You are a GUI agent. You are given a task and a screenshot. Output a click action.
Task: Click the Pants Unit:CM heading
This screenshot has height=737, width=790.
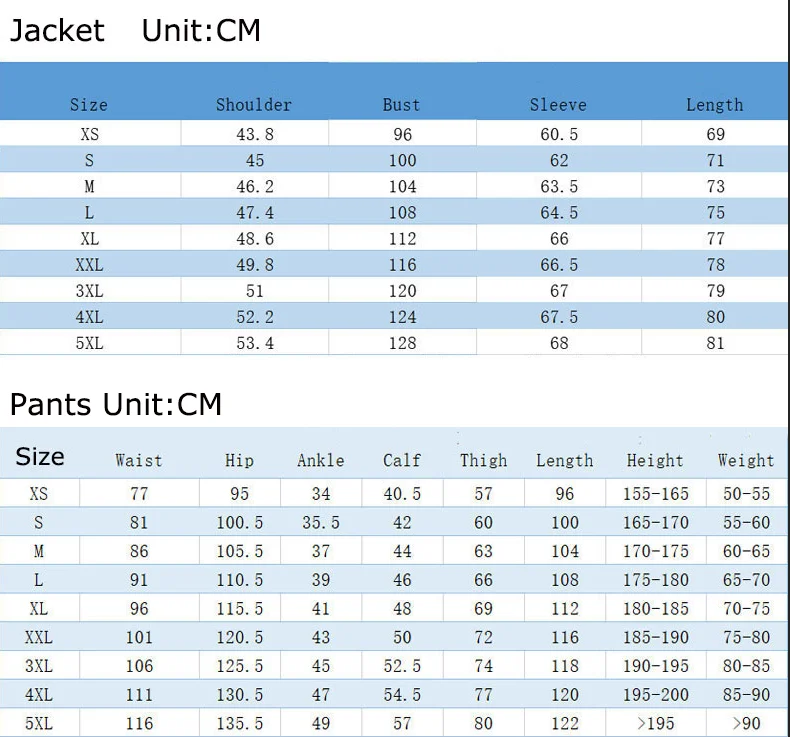pos(116,404)
